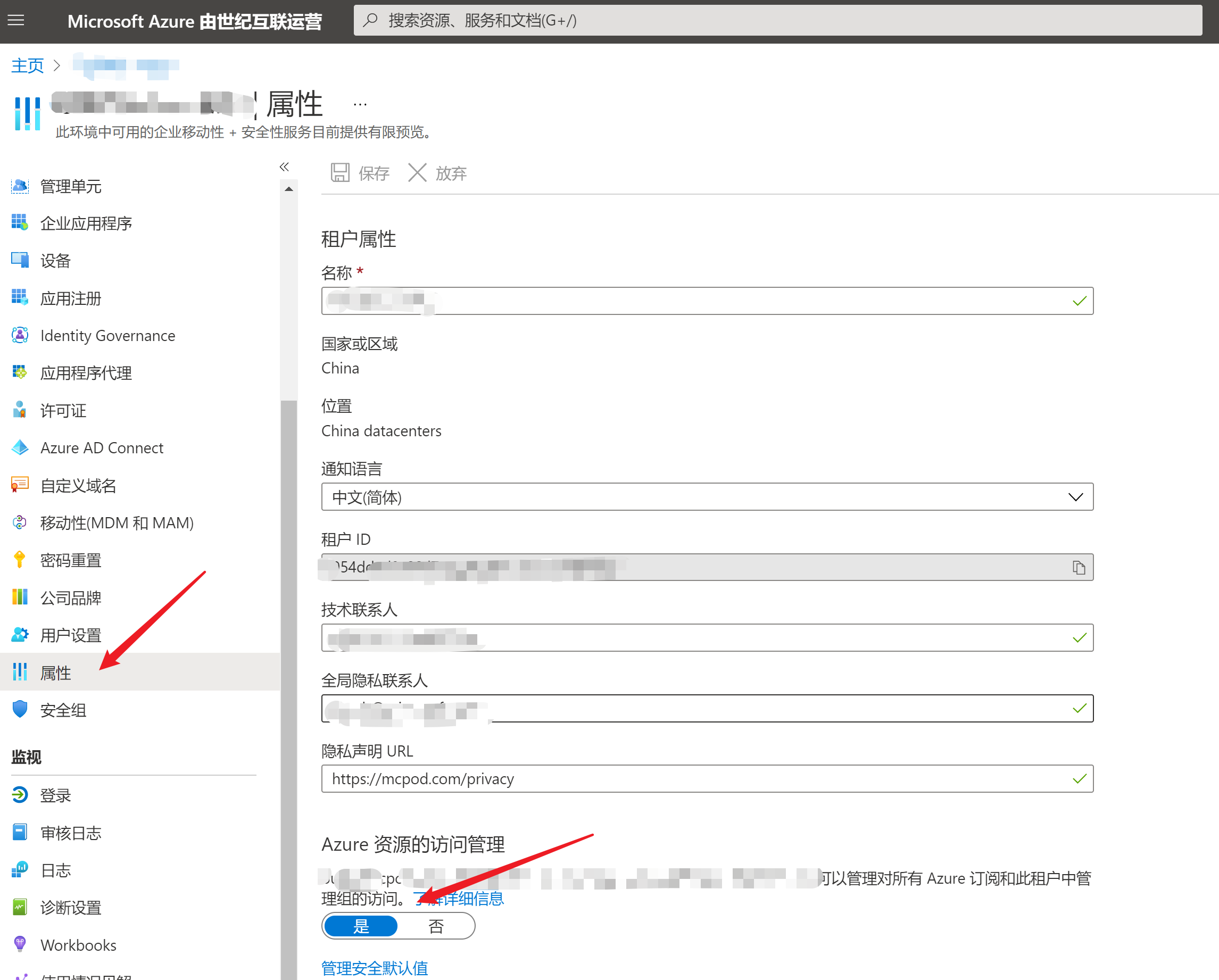This screenshot has width=1219, height=980.
Task: Collapse the sidebar with the double chevron
Action: (x=284, y=167)
